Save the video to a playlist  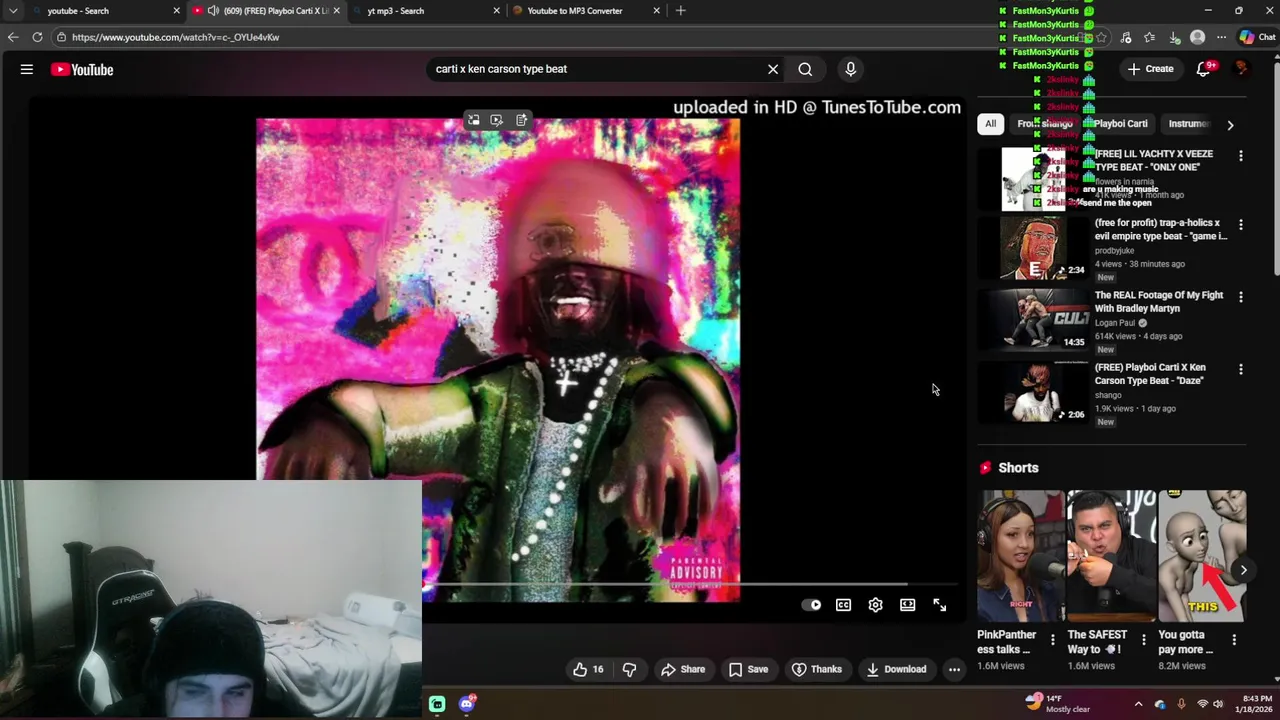coord(748,669)
